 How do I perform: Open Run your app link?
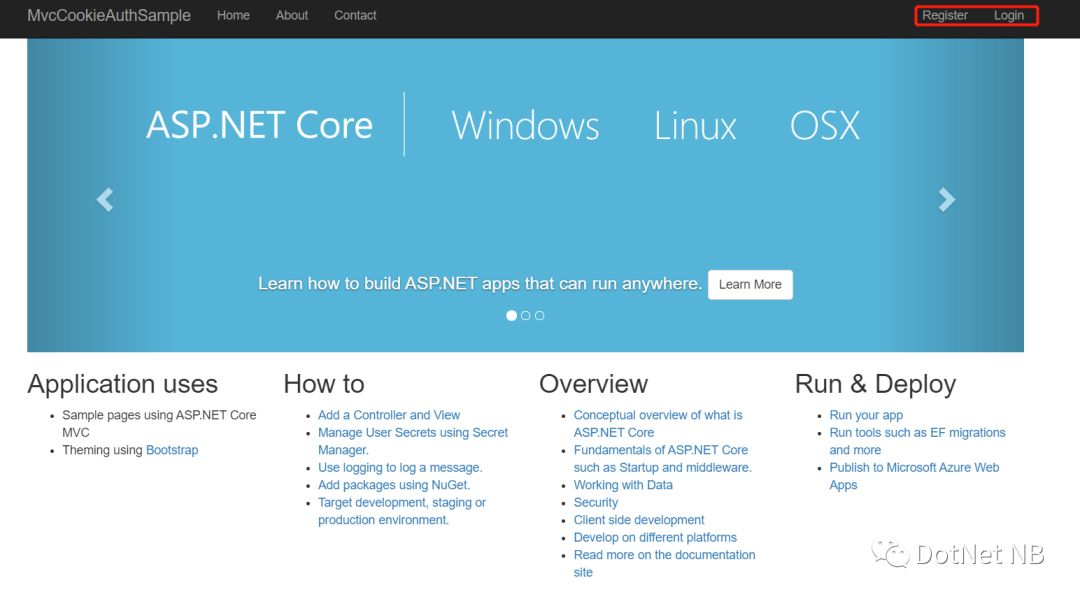[866, 415]
